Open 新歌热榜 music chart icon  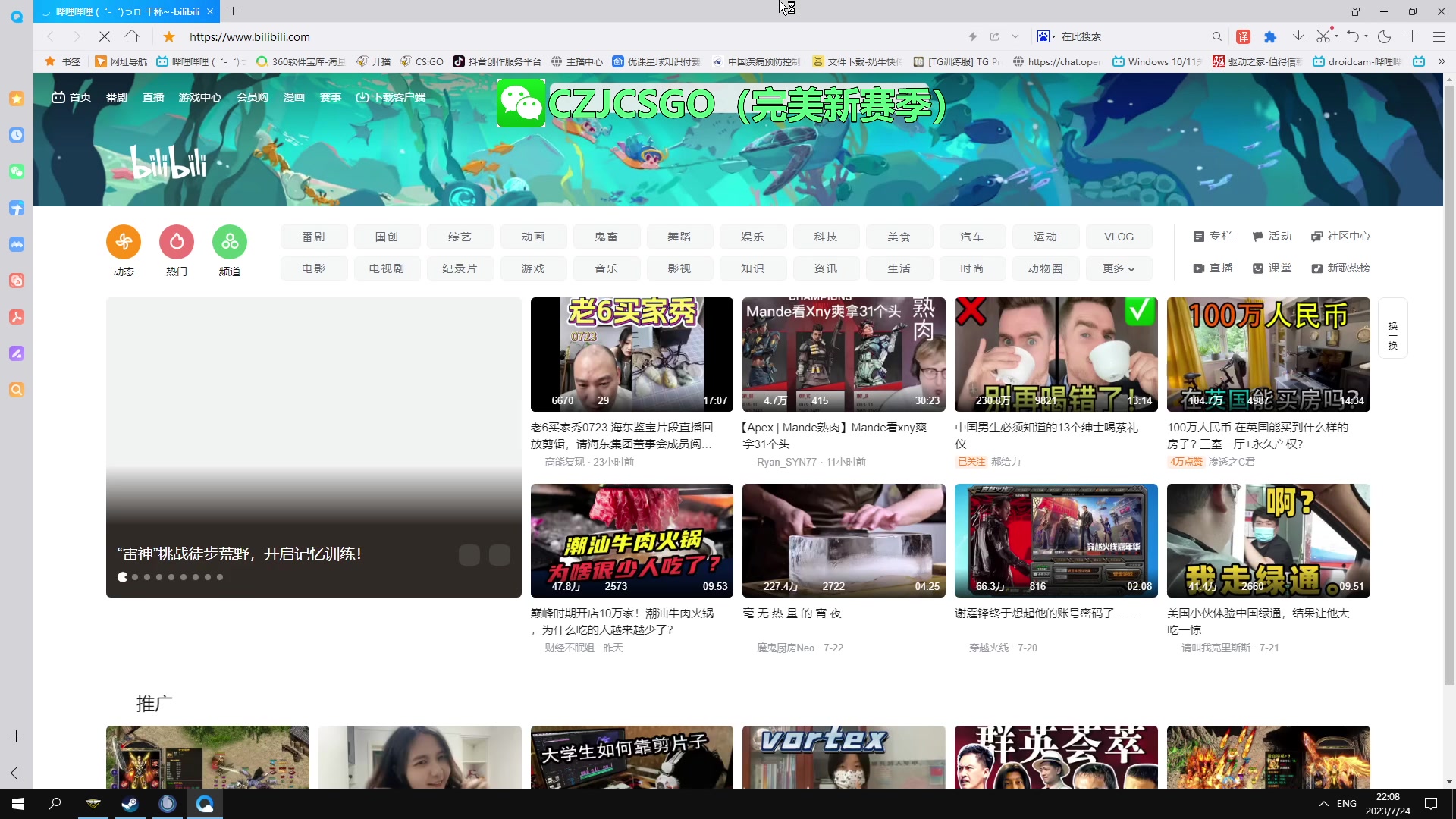pyautogui.click(x=1316, y=268)
